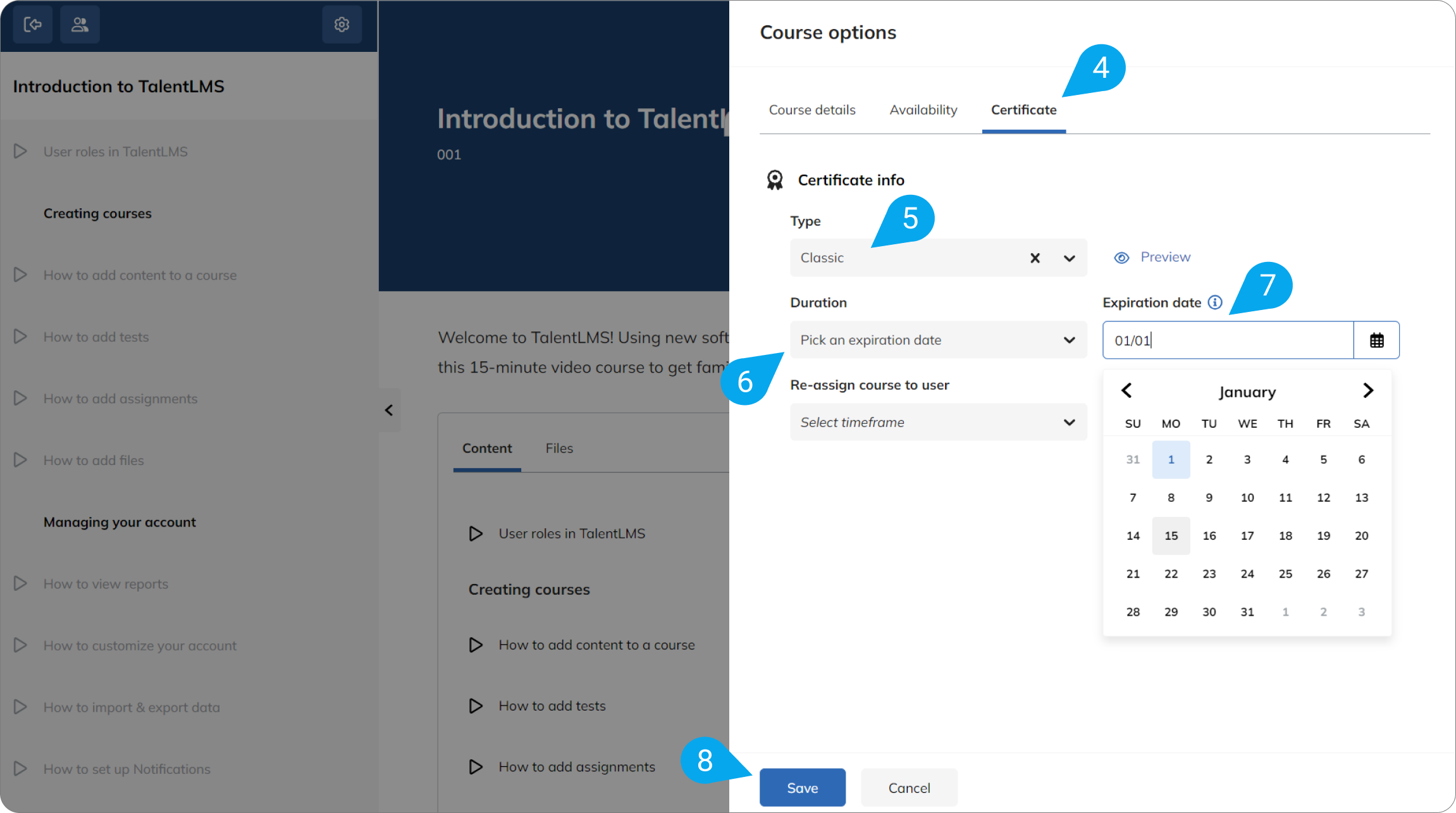This screenshot has height=813, width=1456.
Task: Save the course options
Action: coord(803,788)
